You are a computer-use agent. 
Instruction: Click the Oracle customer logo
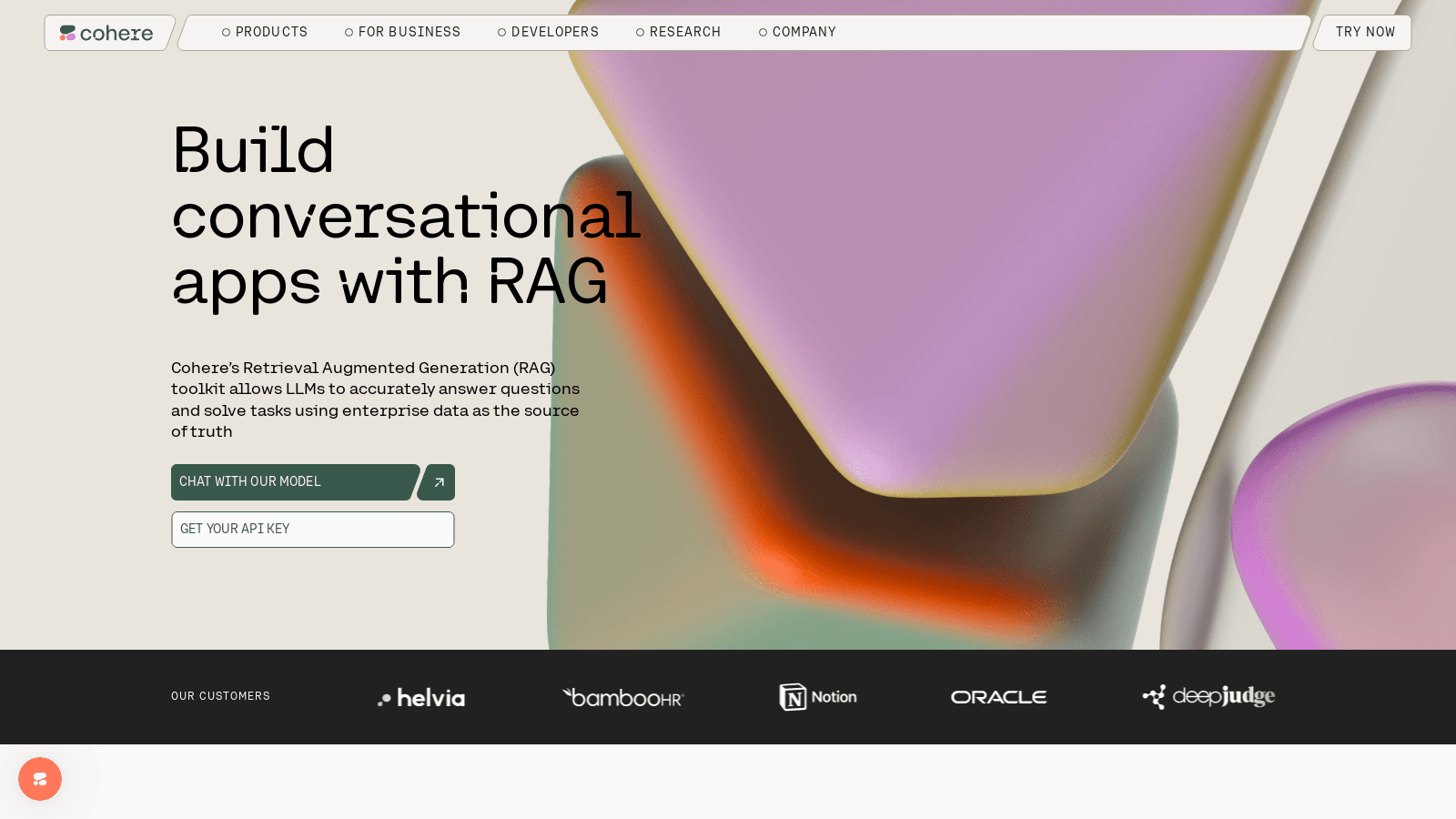[998, 697]
